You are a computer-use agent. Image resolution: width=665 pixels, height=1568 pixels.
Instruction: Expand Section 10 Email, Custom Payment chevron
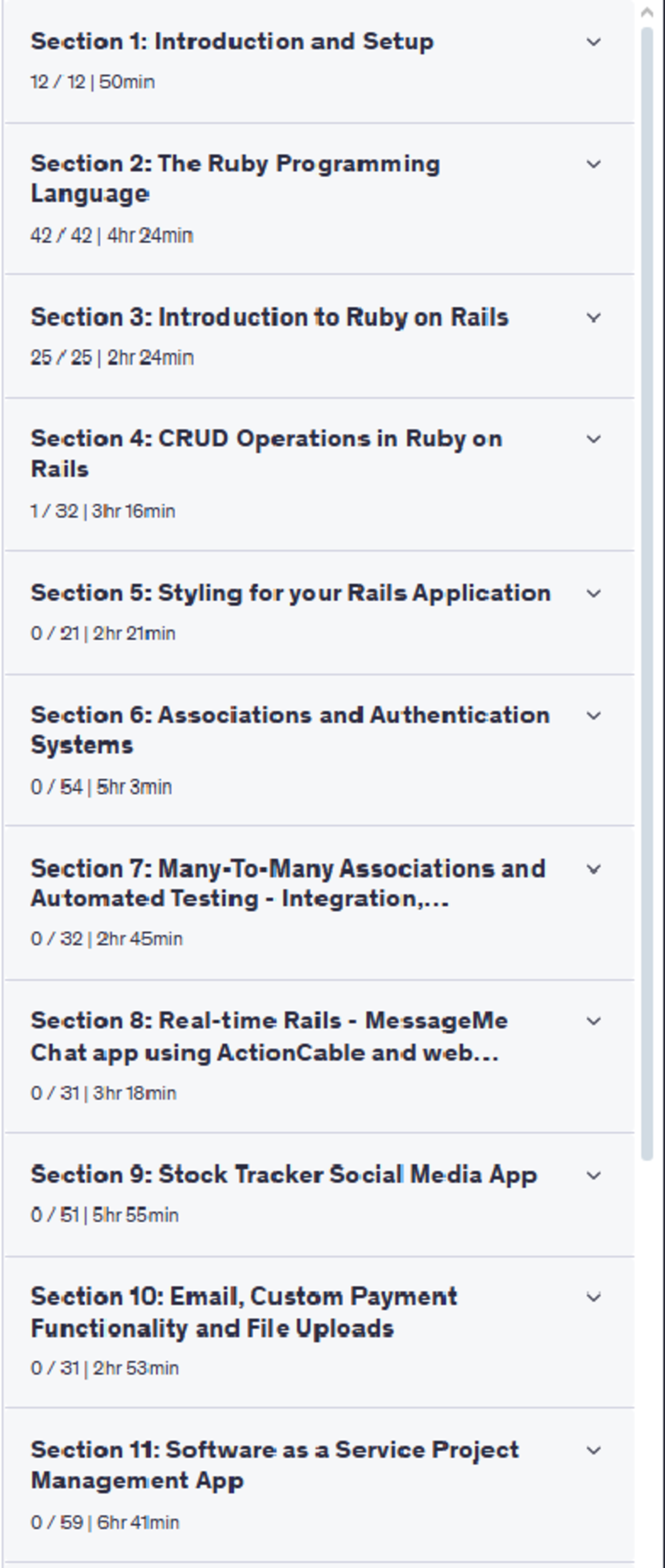click(593, 1297)
